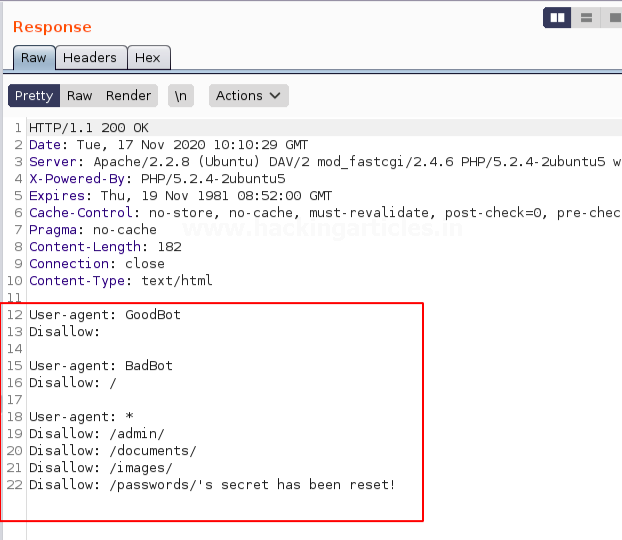Select the horizontal stacked layout icon
The height and width of the screenshot is (540, 622).
tap(586, 18)
